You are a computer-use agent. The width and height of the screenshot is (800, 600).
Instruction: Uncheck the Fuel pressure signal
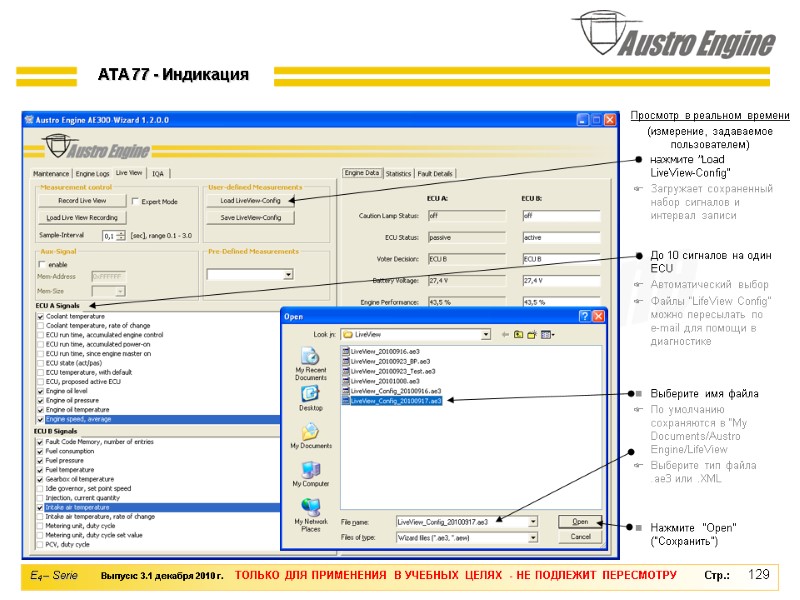coord(40,461)
